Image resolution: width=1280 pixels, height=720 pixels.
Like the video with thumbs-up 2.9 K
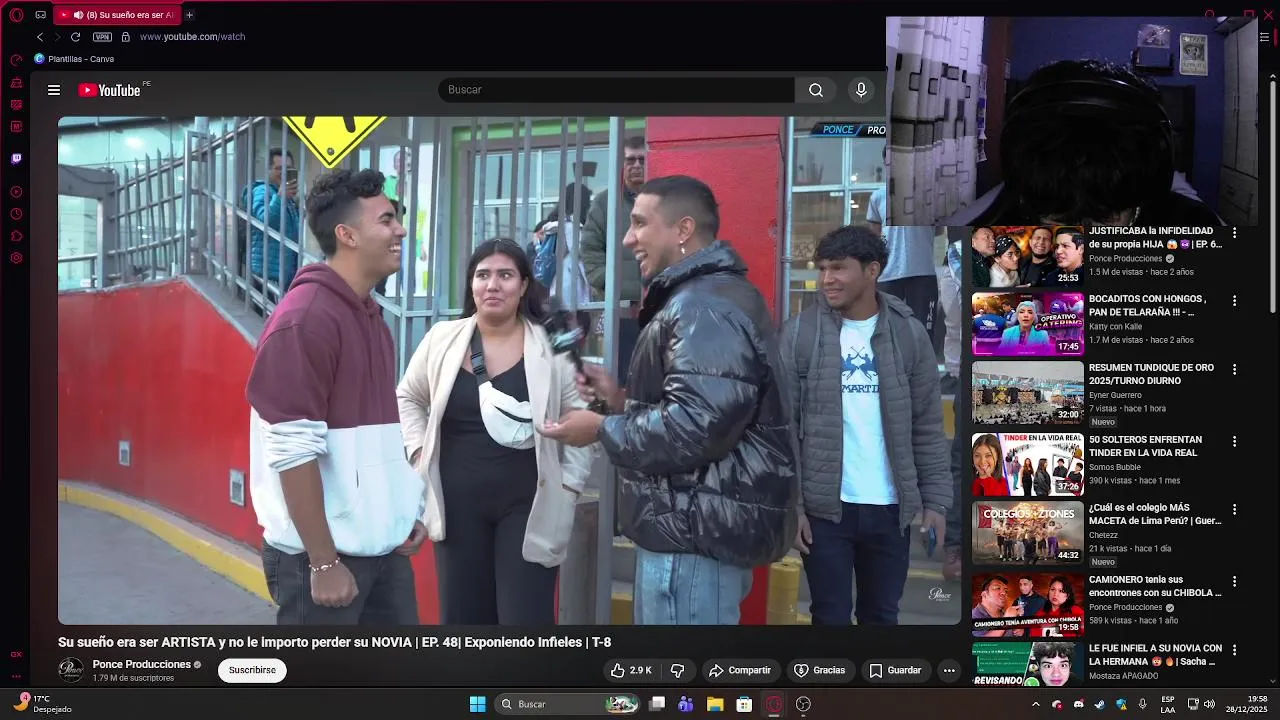click(631, 670)
